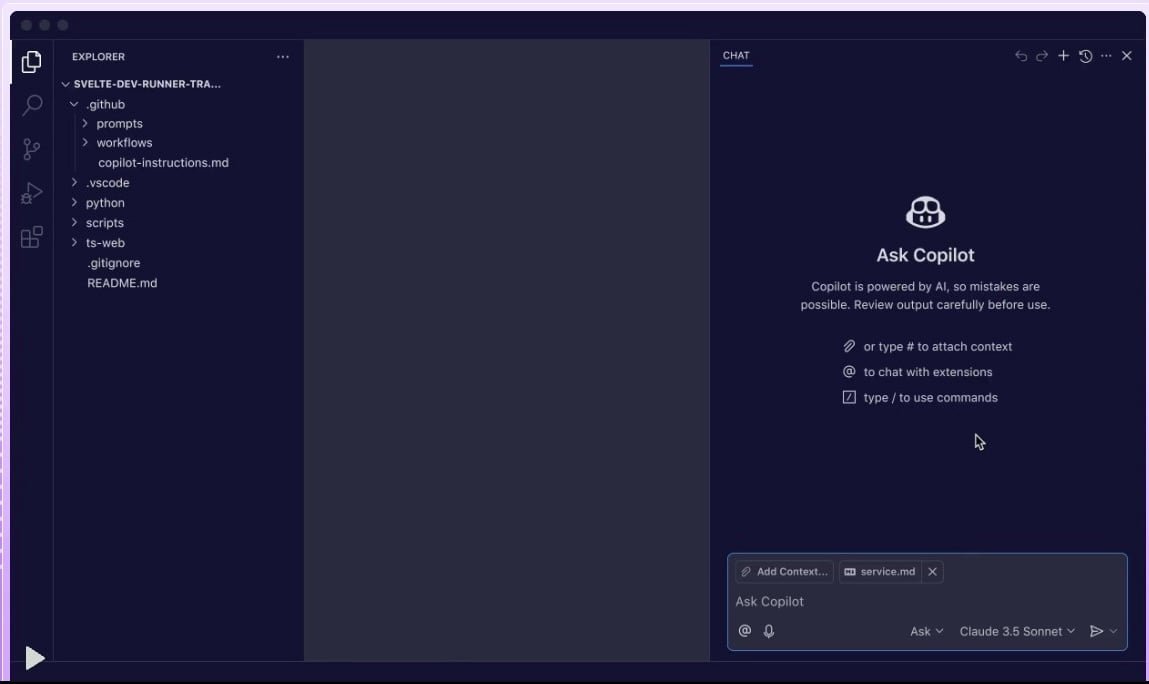
Task: Click 'type / to use commands' text
Action: [x=931, y=397]
